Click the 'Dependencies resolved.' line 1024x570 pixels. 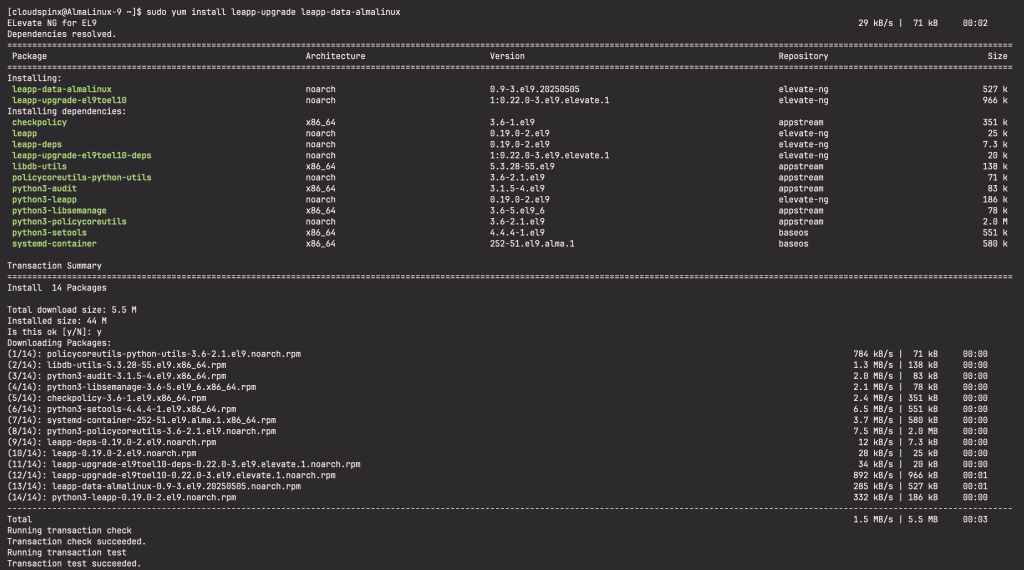coord(61,35)
